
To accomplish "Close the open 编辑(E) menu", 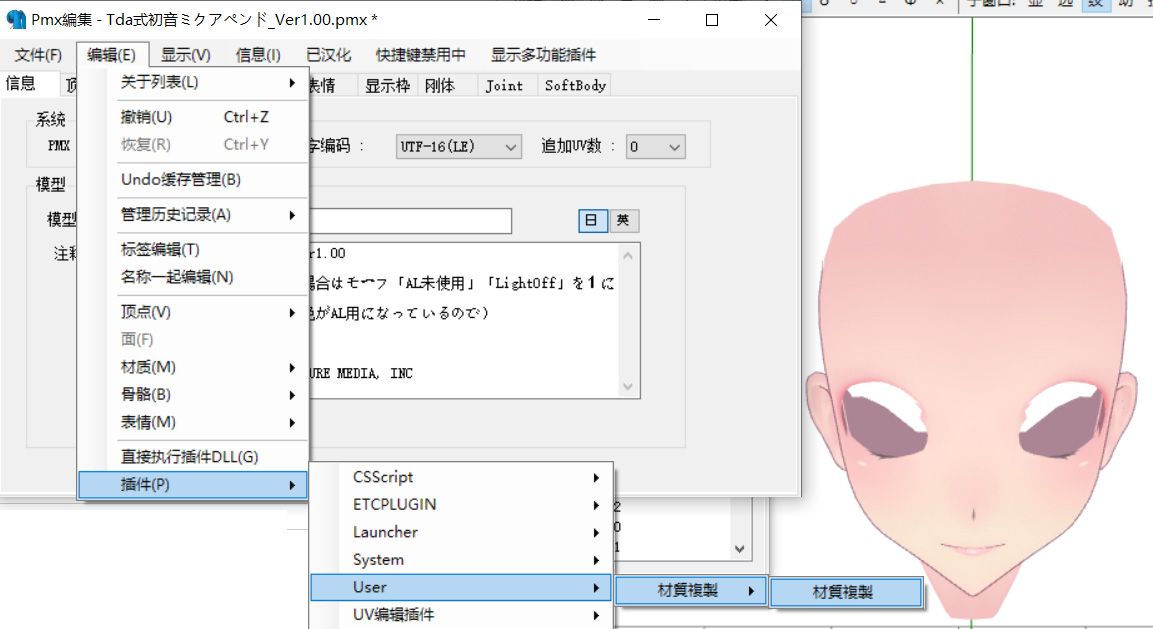I will coord(112,55).
